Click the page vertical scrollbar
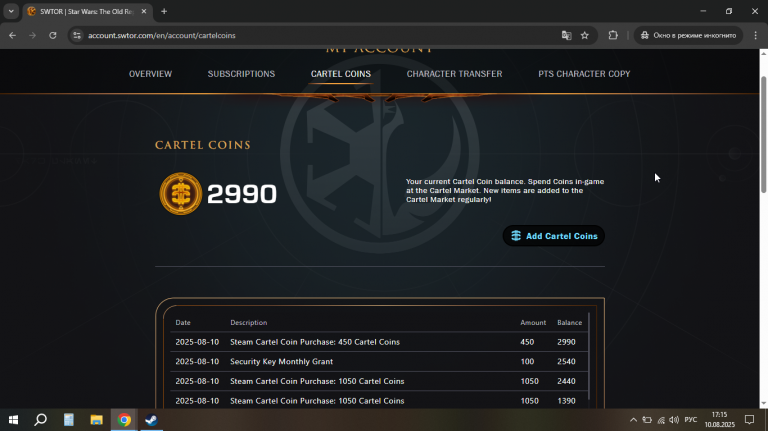 [x=764, y=135]
